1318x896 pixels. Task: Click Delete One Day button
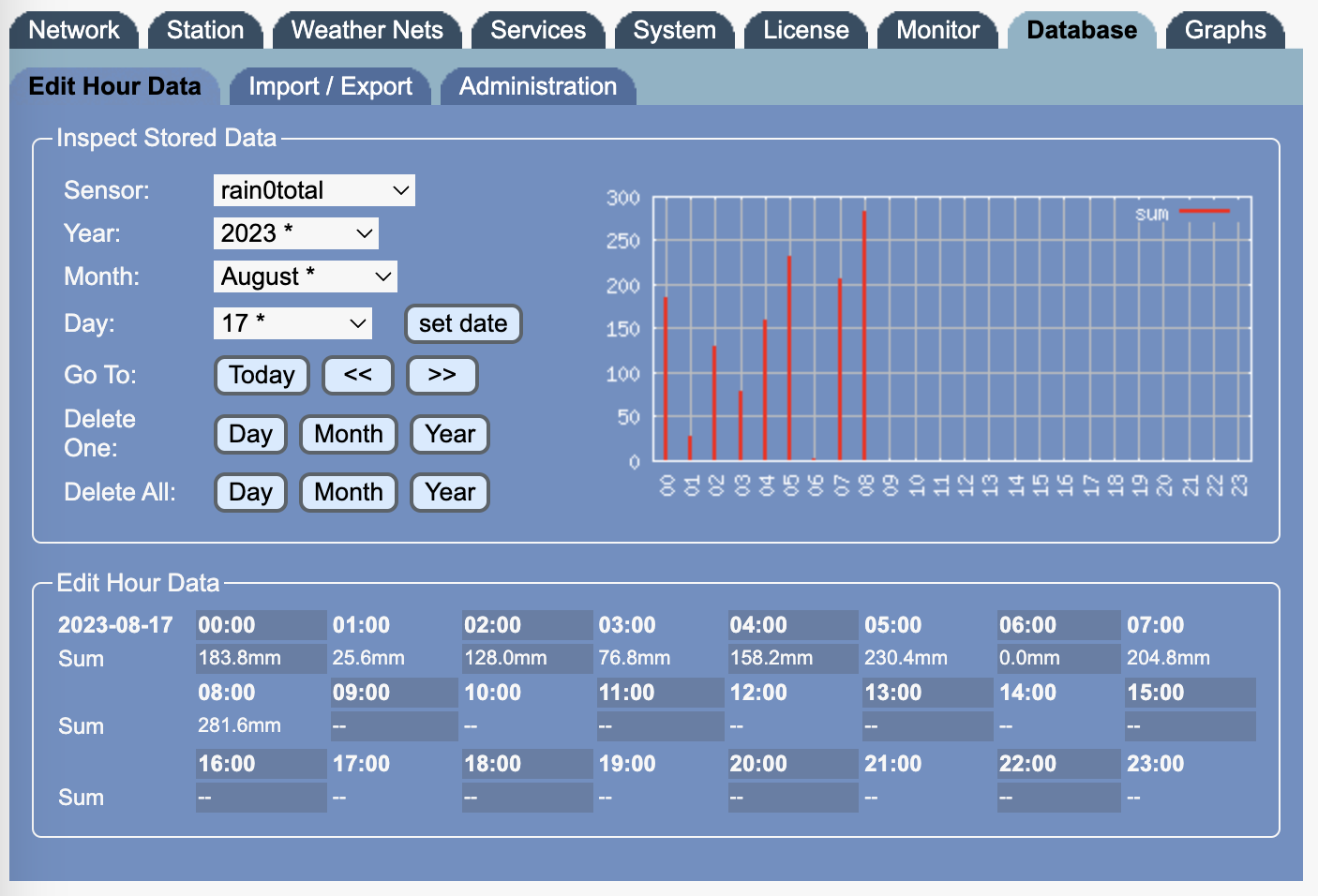(x=250, y=434)
